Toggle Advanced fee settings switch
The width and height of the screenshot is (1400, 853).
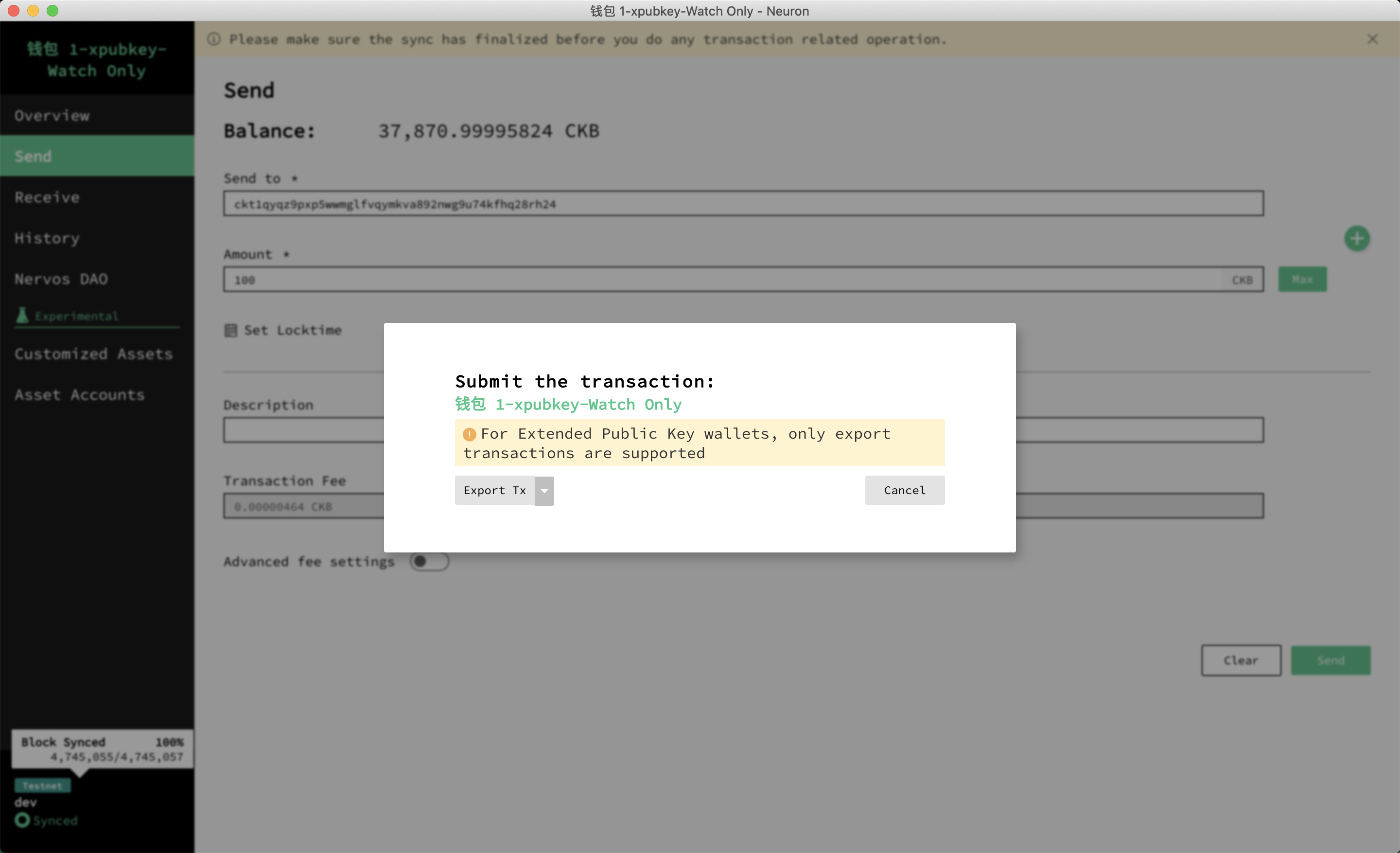[x=429, y=562]
